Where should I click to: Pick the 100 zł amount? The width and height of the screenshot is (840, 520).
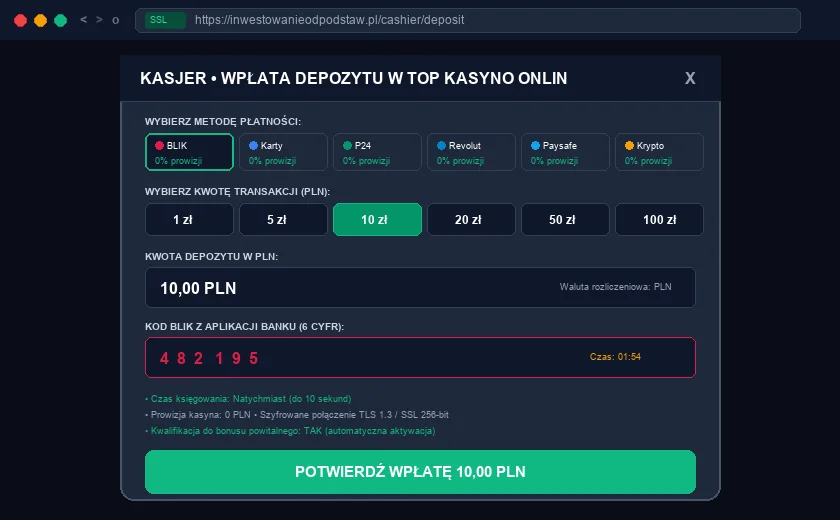point(659,220)
